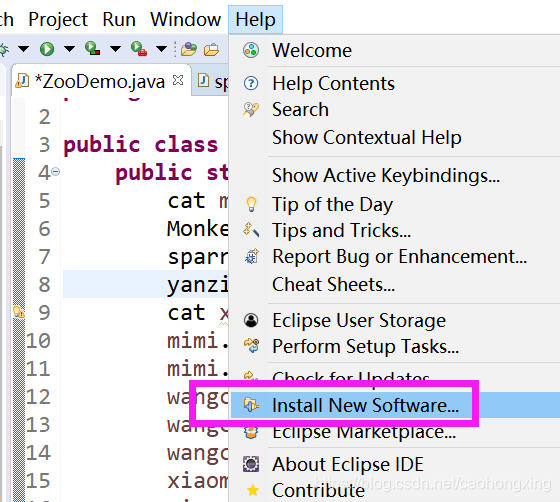Click the 'mimi.' text on line 10

point(198,341)
